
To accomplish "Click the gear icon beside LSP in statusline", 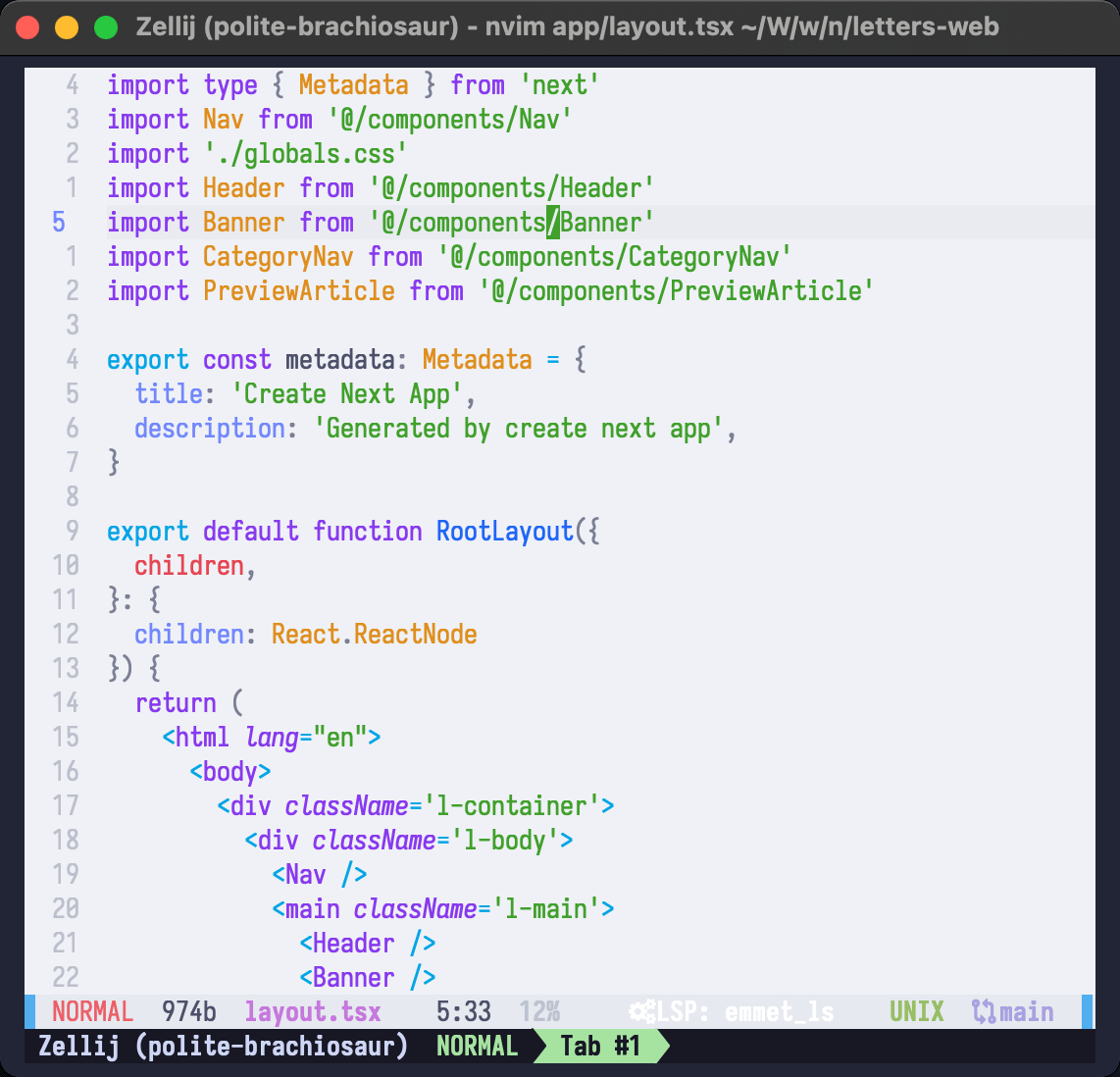I will pyautogui.click(x=642, y=1012).
